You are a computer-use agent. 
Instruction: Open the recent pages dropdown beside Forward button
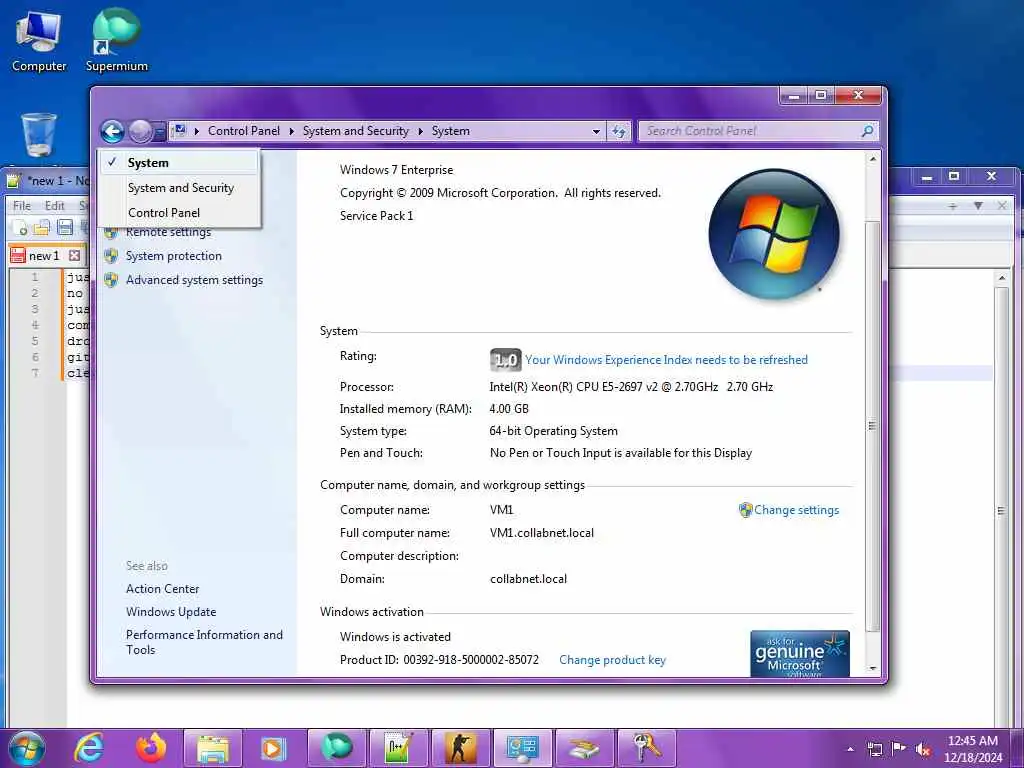pos(159,132)
